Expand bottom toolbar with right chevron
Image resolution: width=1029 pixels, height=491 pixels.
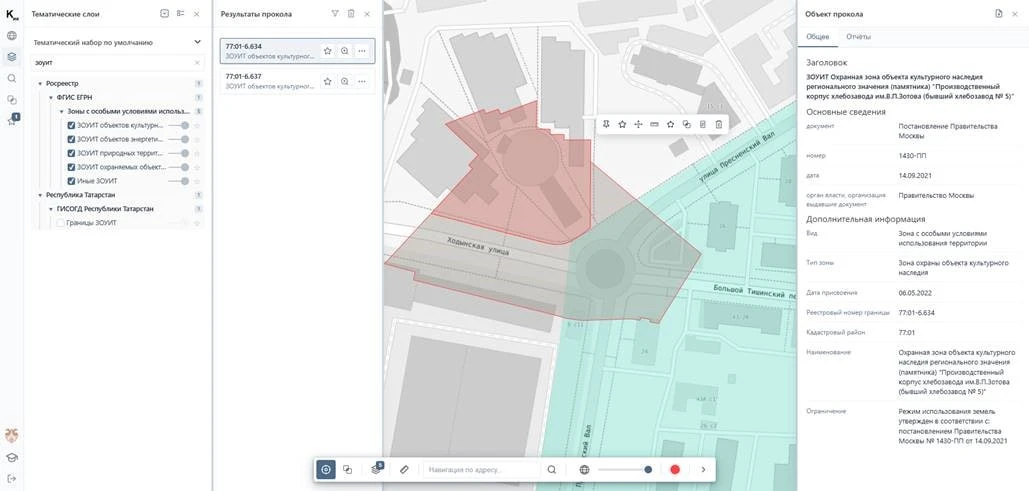(703, 469)
